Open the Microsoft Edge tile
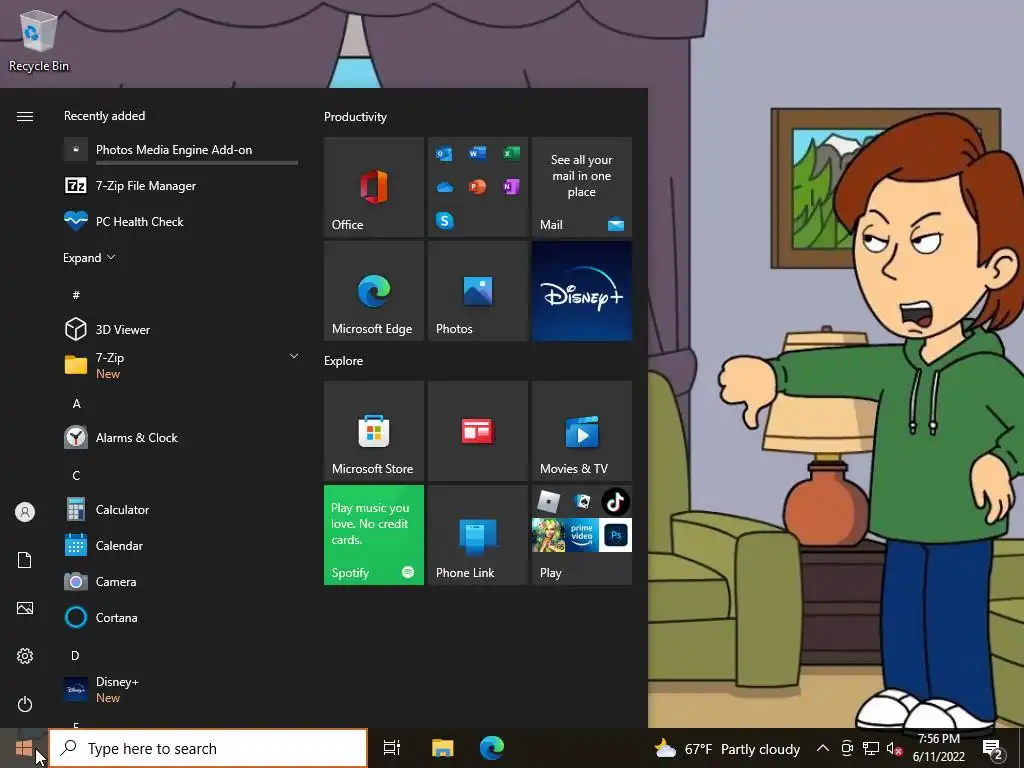1024x768 pixels. pyautogui.click(x=374, y=291)
